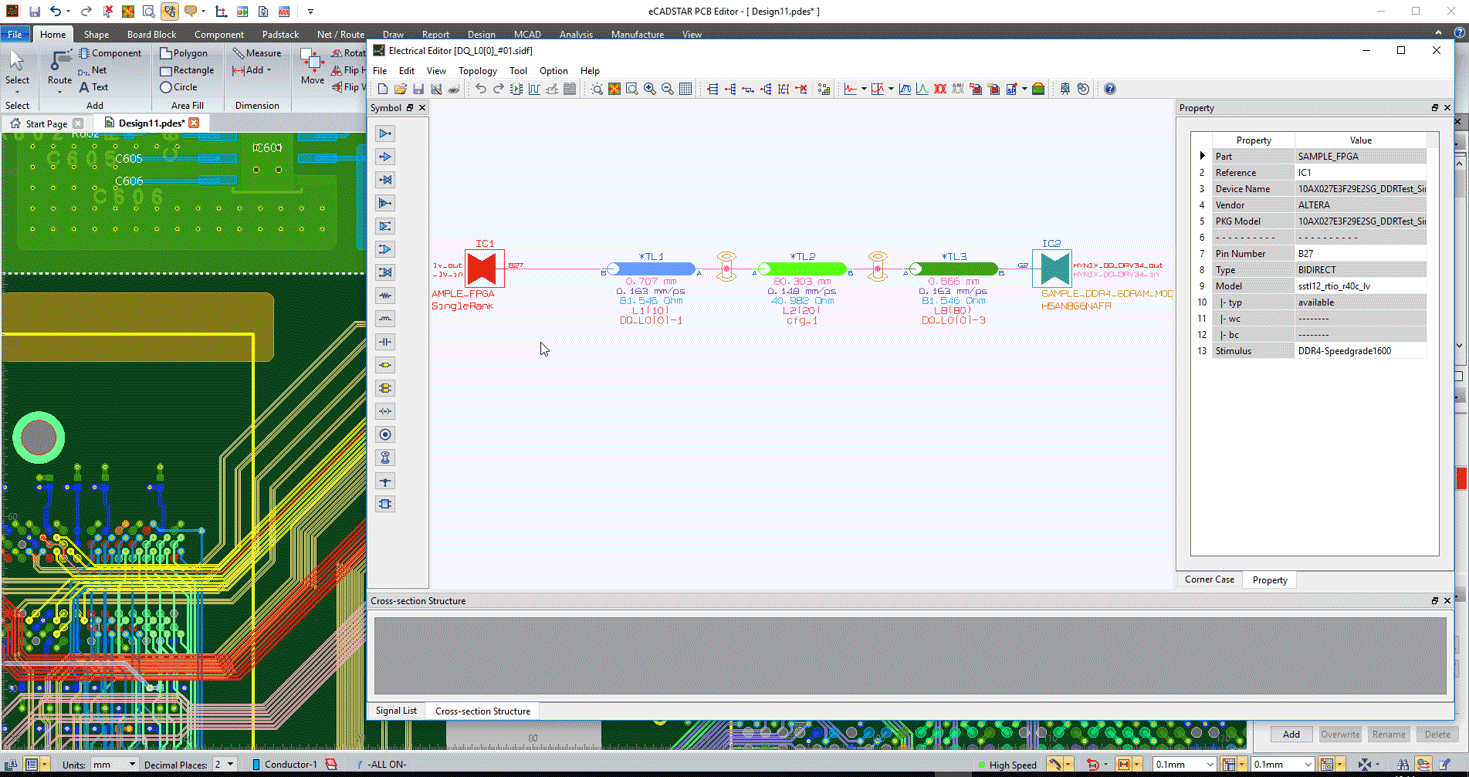The width and height of the screenshot is (1469, 777).
Task: Click Zoom Out magnifier in Electrical Editor
Action: click(x=667, y=89)
